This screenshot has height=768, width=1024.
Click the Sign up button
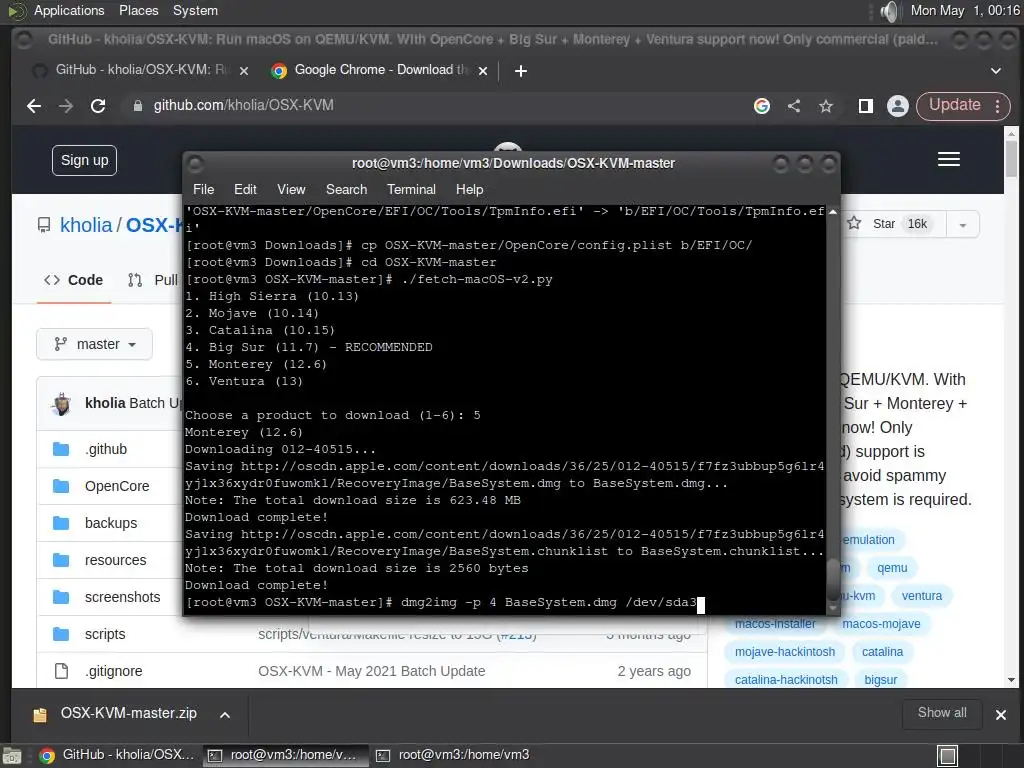point(84,161)
